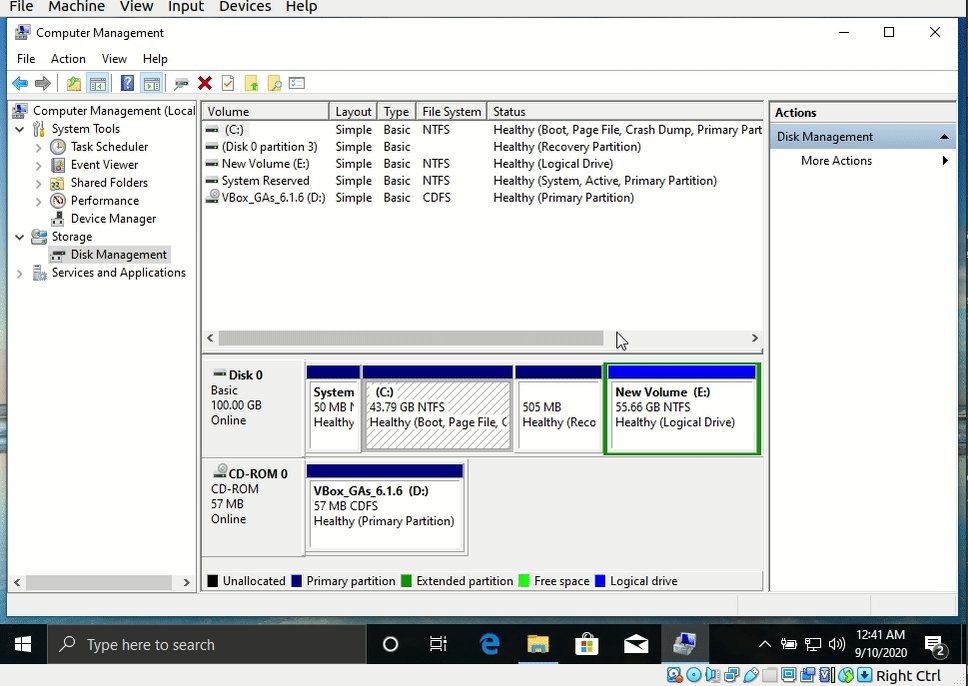
Task: Open the View menu of Computer Management
Action: coord(114,59)
